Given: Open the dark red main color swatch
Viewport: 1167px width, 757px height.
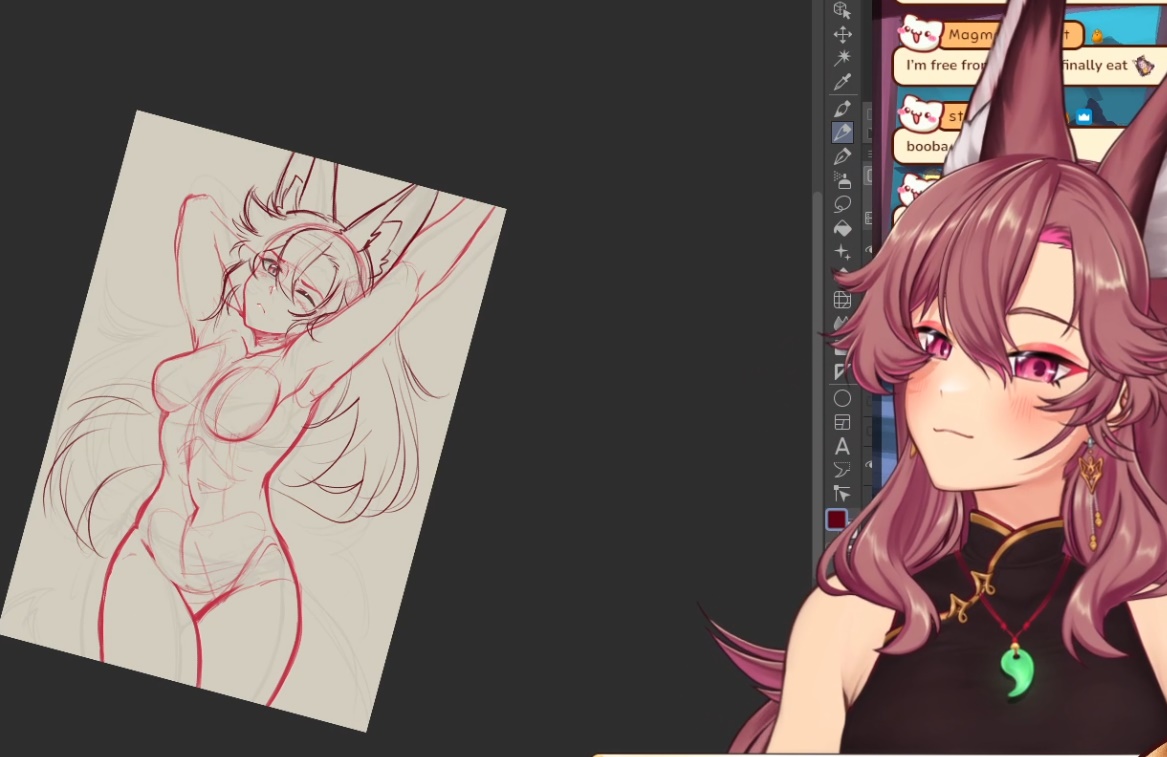Looking at the screenshot, I should tap(837, 519).
